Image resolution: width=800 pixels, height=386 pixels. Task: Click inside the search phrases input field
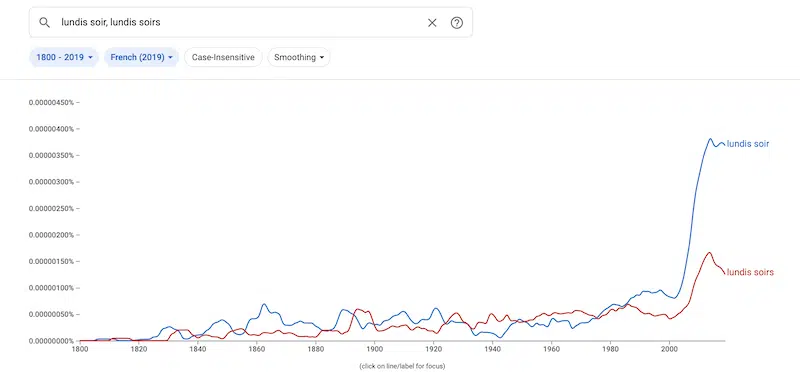[x=240, y=22]
